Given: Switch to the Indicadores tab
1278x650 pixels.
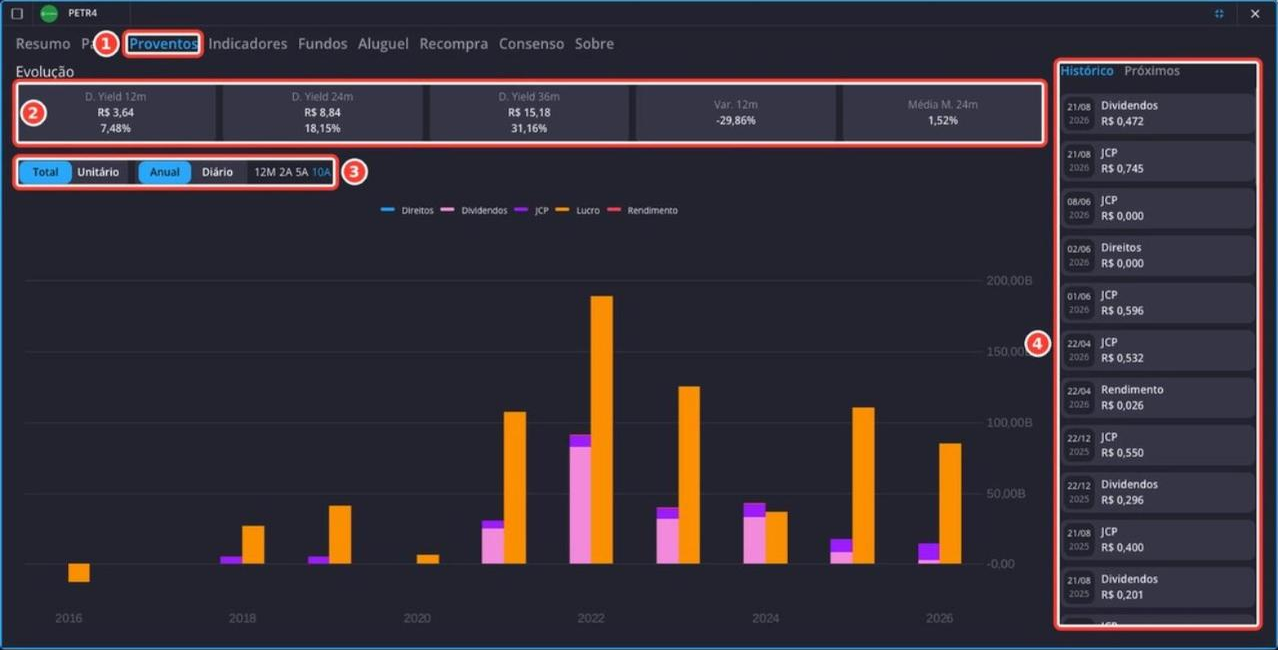Looking at the screenshot, I should [248, 44].
